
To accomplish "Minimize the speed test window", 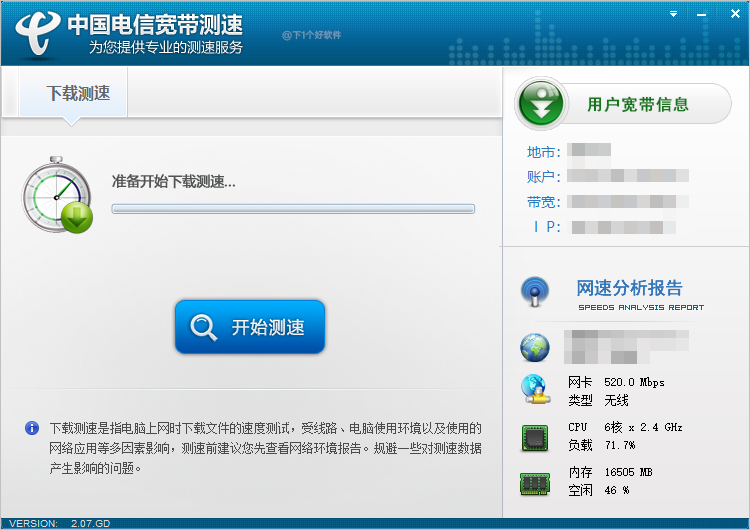I will click(701, 15).
